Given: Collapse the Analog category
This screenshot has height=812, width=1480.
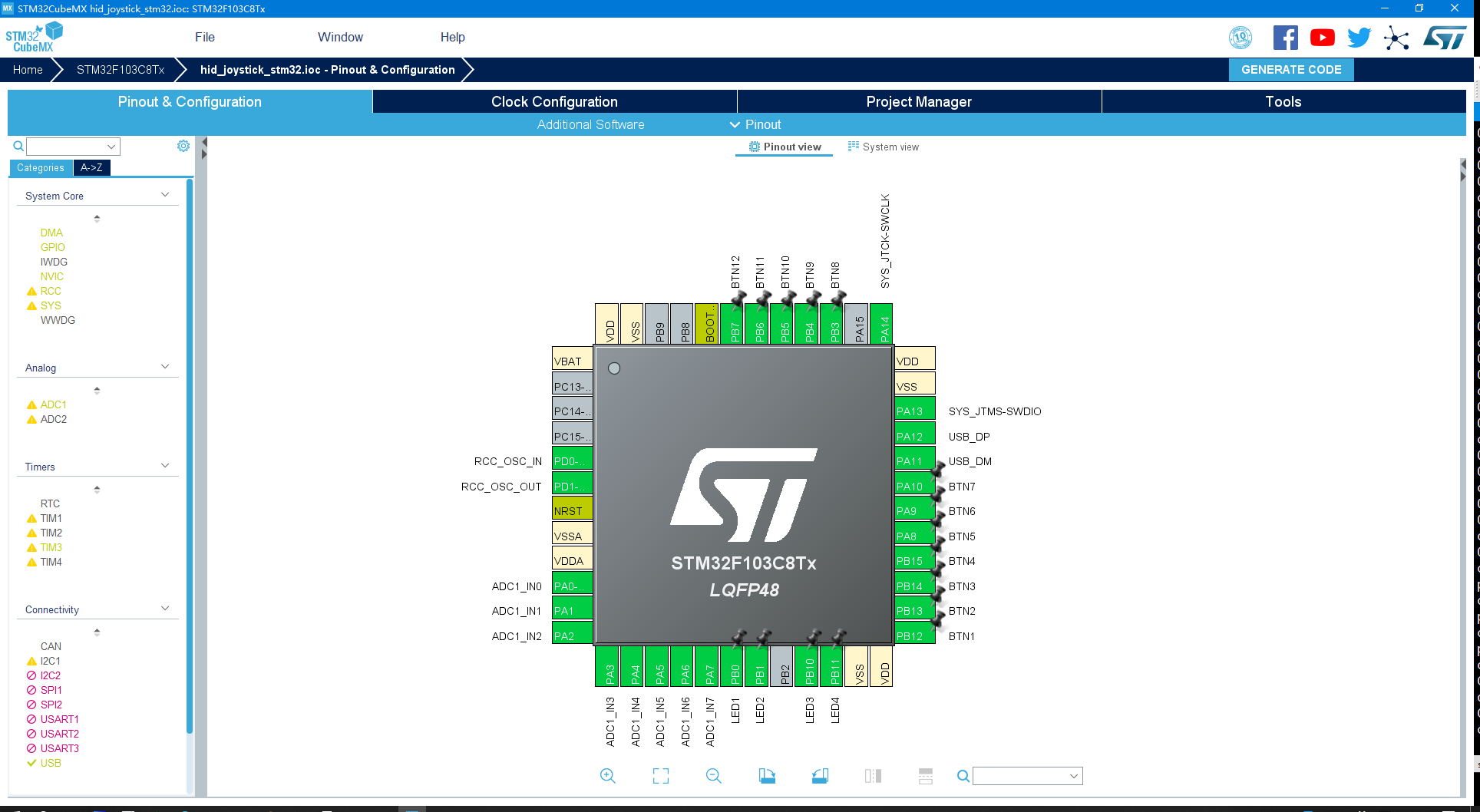Looking at the screenshot, I should coord(165,367).
